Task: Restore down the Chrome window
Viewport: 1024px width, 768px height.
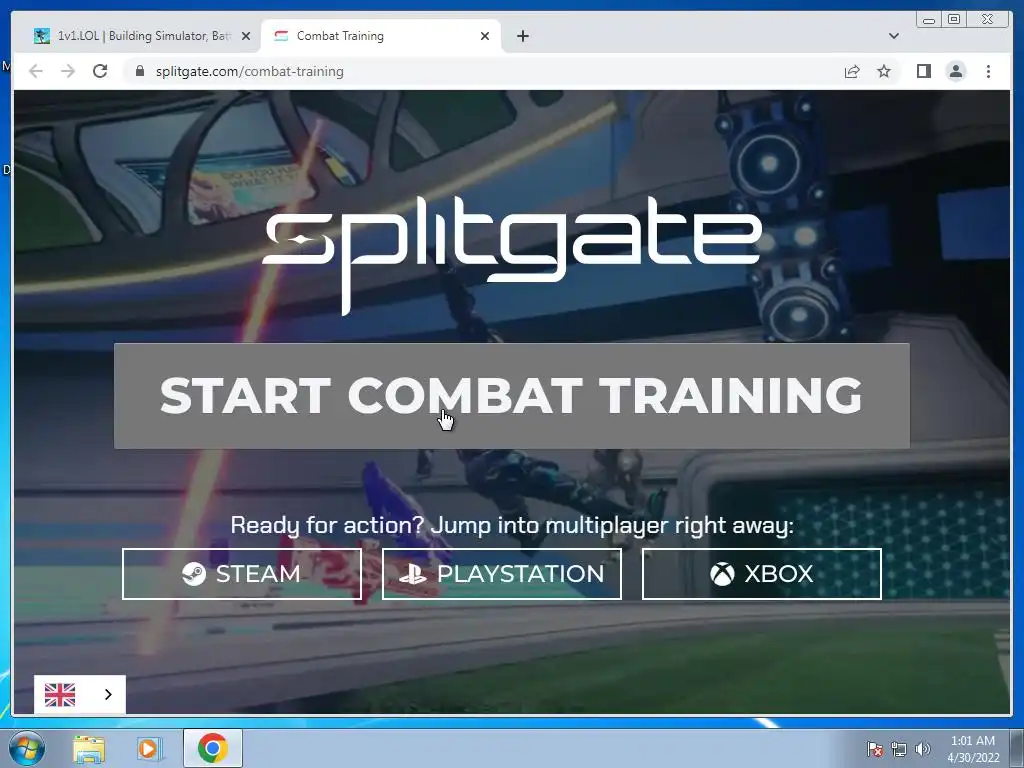Action: [x=953, y=20]
